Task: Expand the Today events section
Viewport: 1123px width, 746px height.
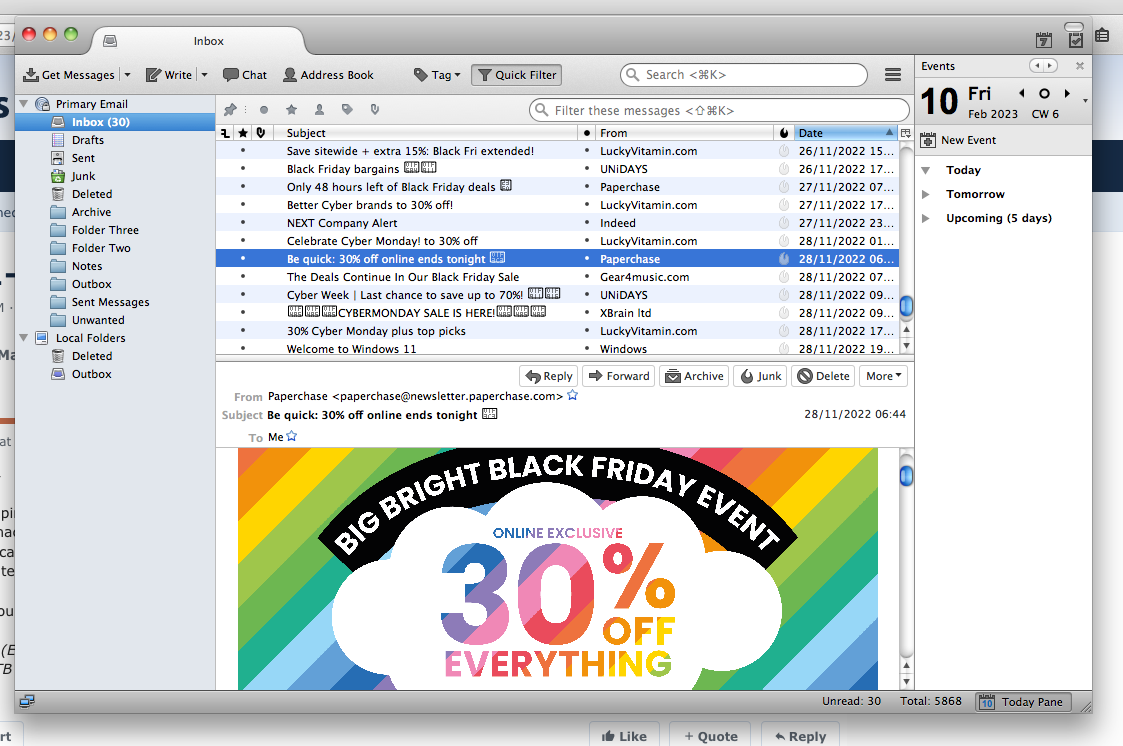Action: [925, 170]
